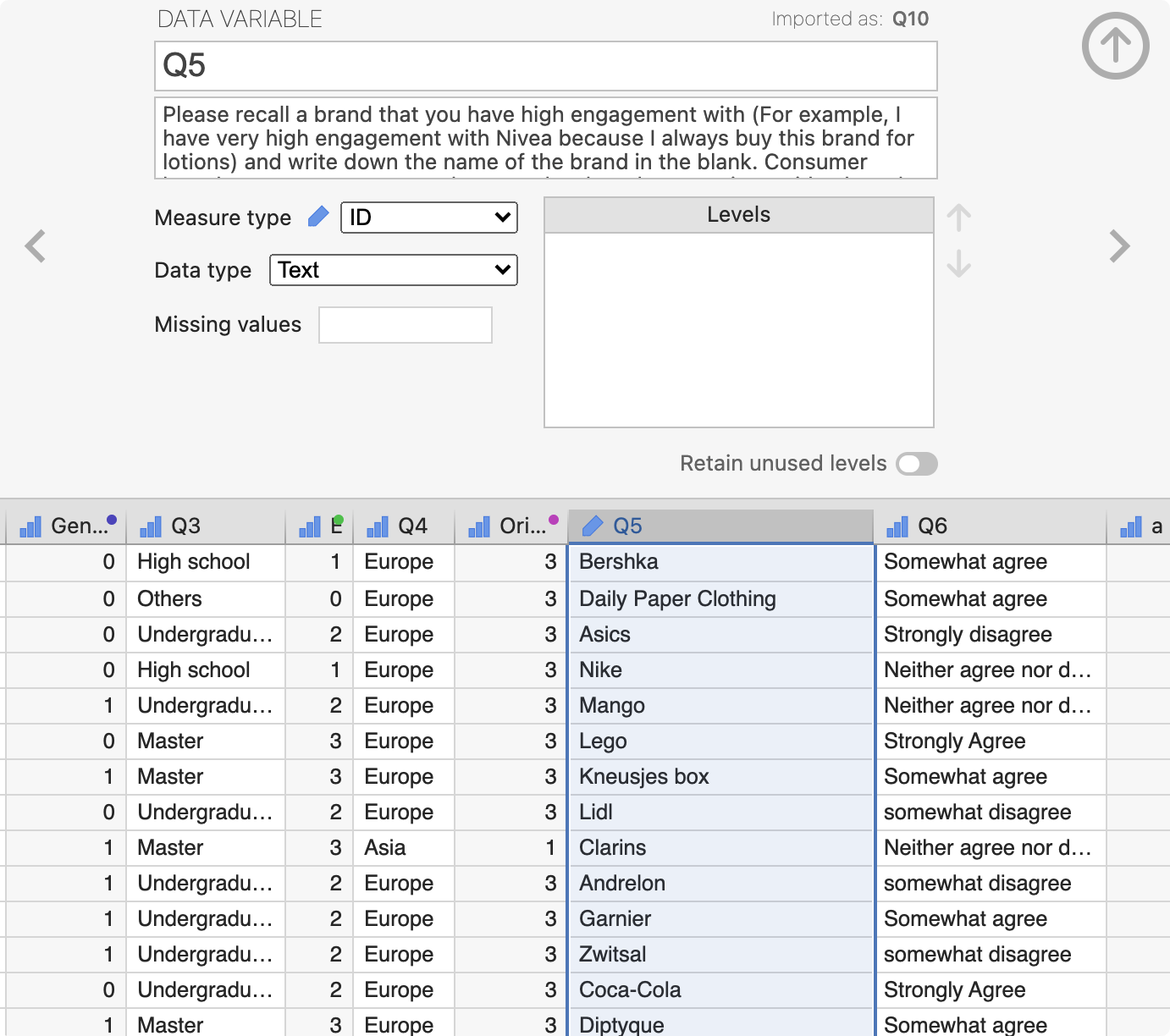Select the Q3 column header
The width and height of the screenshot is (1170, 1036).
click(206, 526)
